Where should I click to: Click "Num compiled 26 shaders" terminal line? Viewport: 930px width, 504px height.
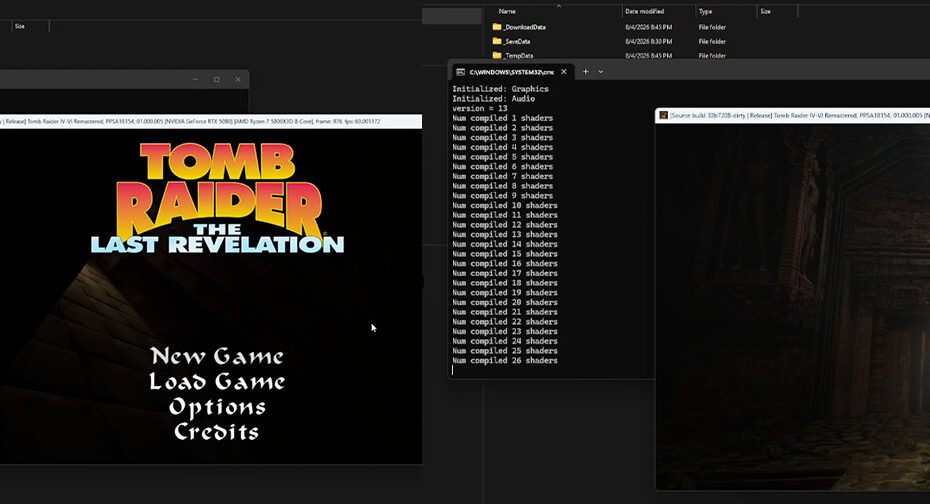(505, 361)
